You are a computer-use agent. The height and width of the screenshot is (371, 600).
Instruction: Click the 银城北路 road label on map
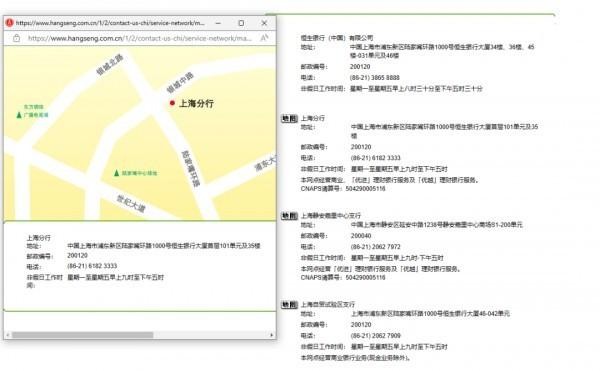pyautogui.click(x=110, y=65)
